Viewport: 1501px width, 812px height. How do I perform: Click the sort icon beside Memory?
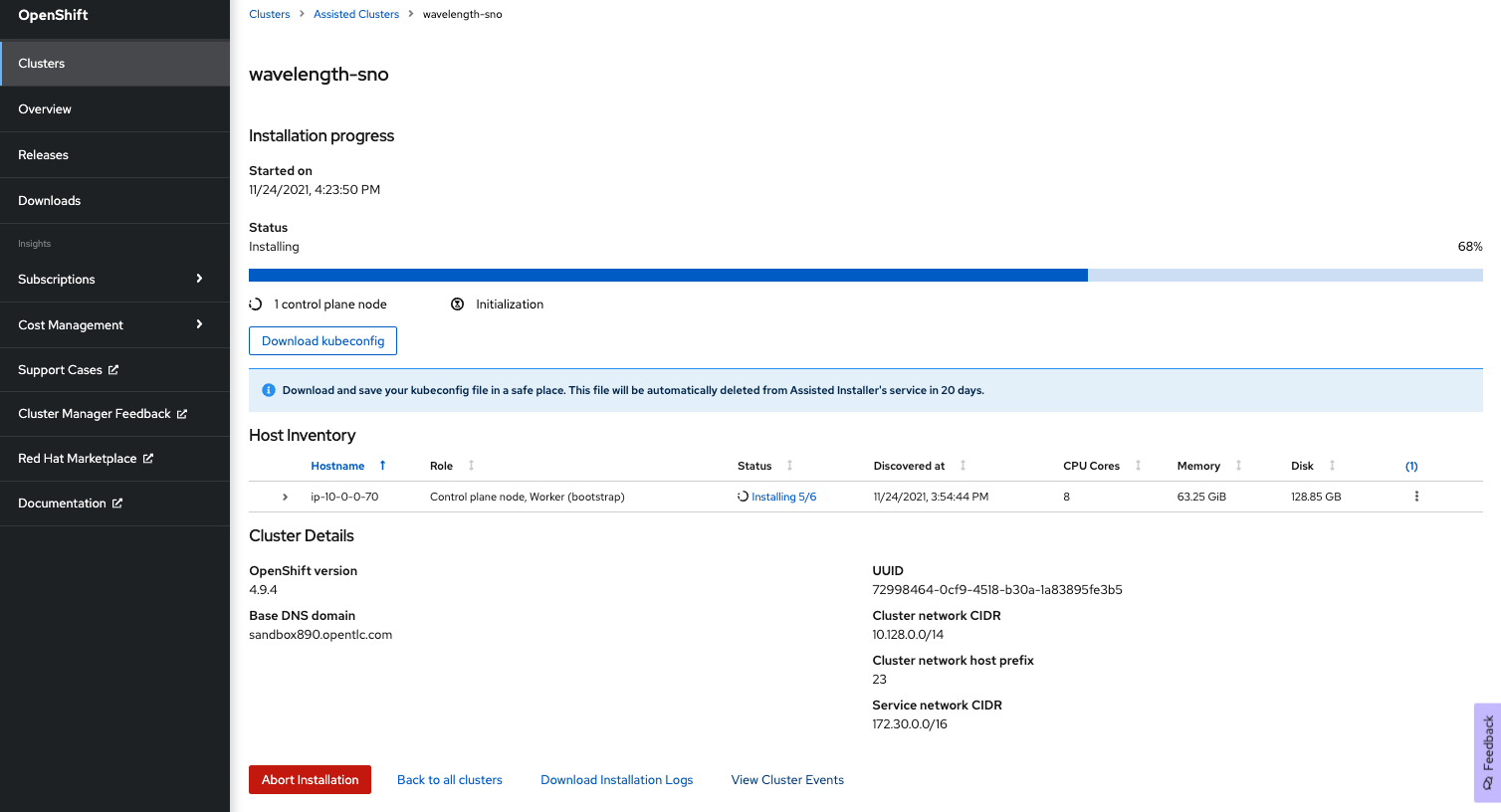[x=1238, y=466]
